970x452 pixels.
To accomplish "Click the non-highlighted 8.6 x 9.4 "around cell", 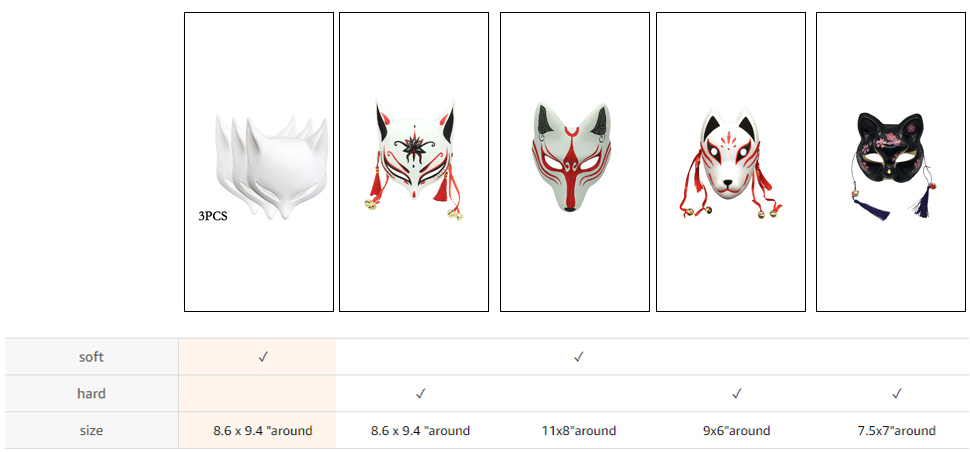I will click(x=421, y=430).
